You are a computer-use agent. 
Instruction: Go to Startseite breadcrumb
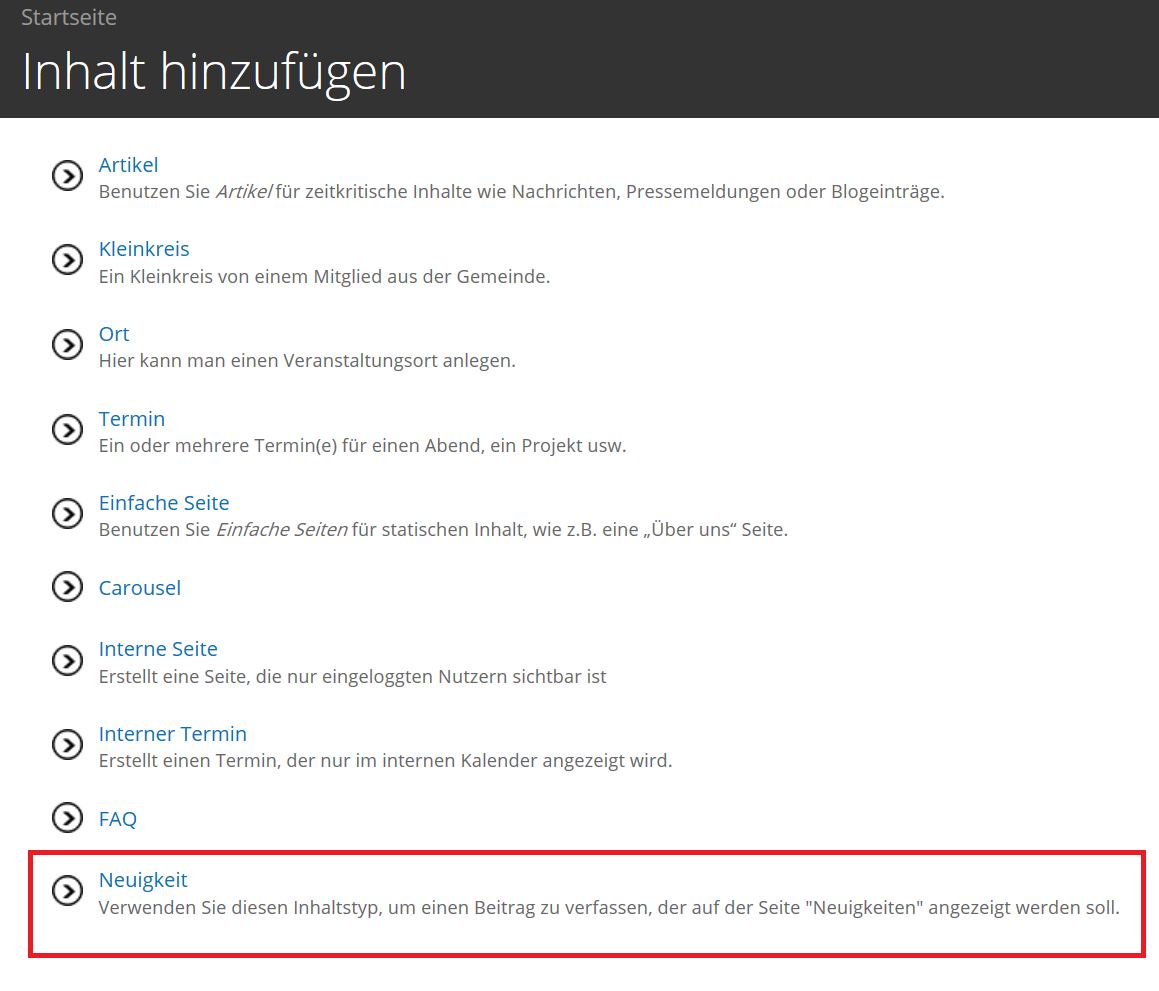pyautogui.click(x=69, y=17)
